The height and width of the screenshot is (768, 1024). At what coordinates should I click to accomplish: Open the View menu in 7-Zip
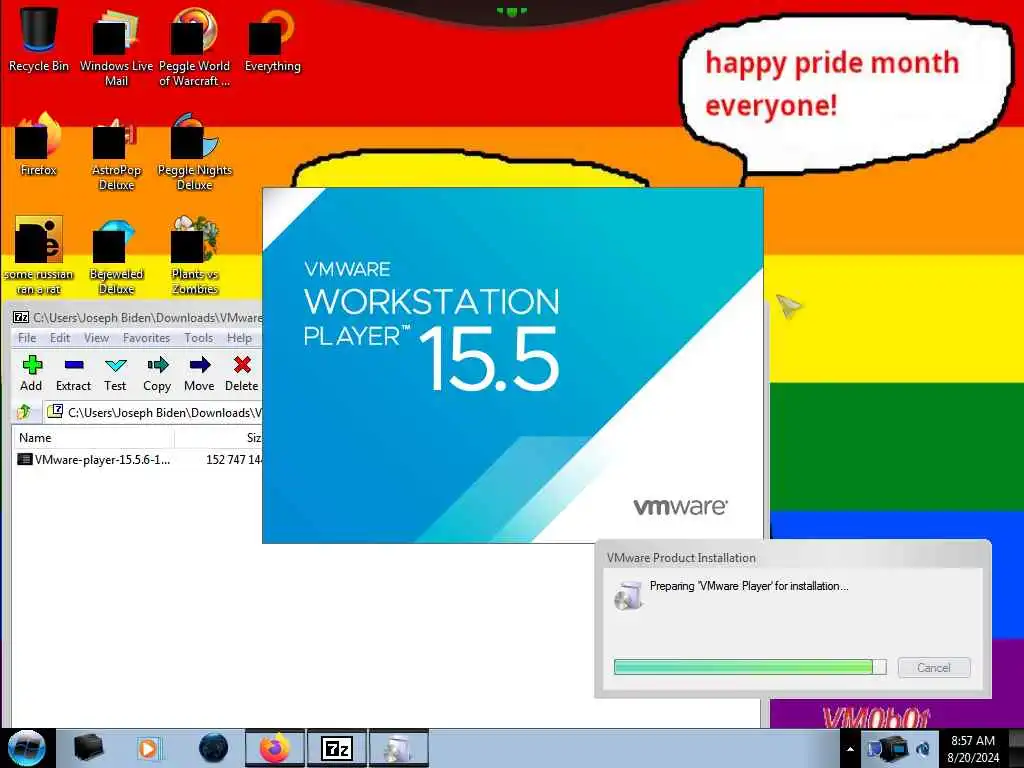pyautogui.click(x=96, y=338)
